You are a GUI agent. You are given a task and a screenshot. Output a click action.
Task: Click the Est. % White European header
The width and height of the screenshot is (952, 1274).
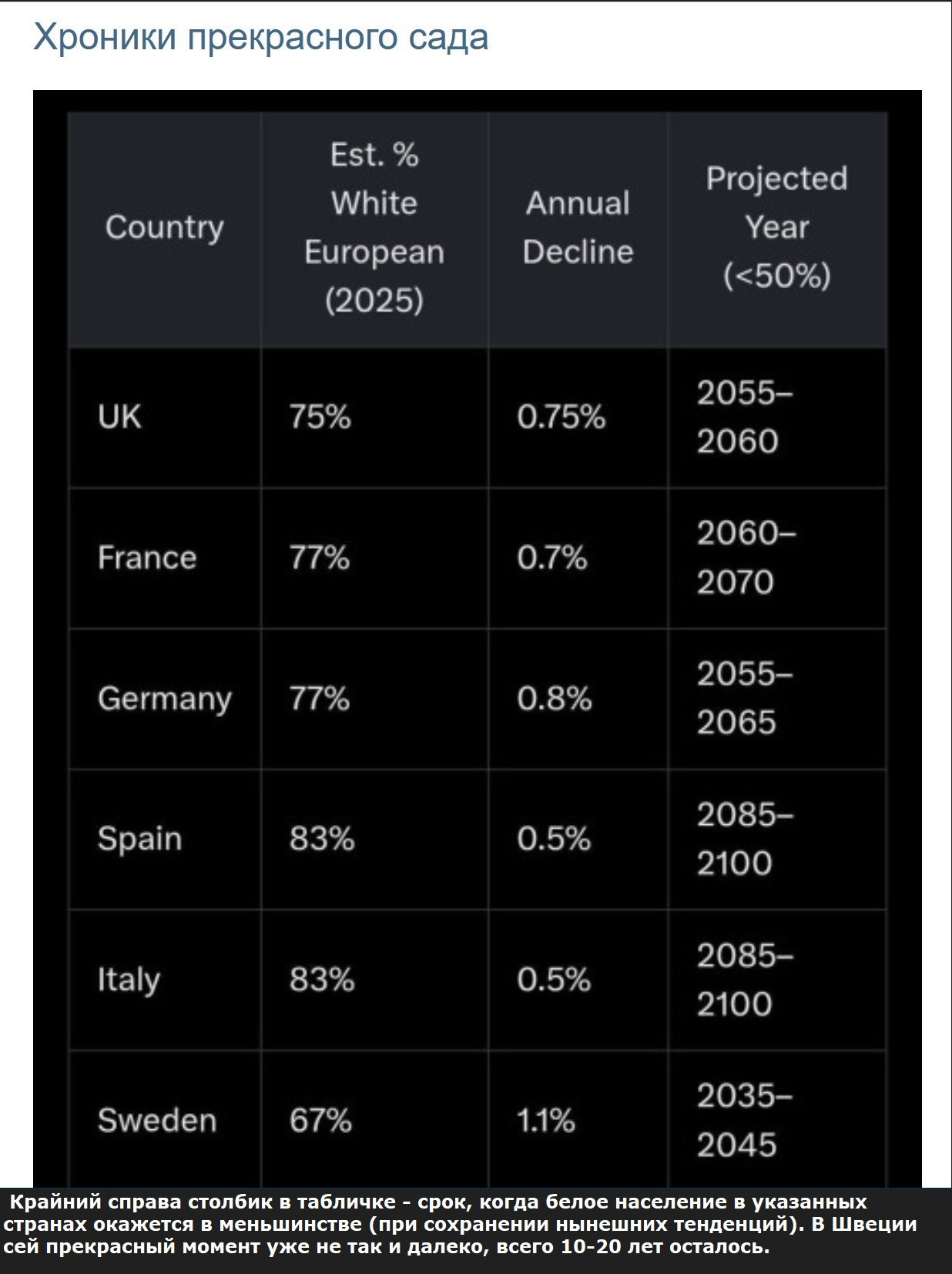tap(374, 227)
